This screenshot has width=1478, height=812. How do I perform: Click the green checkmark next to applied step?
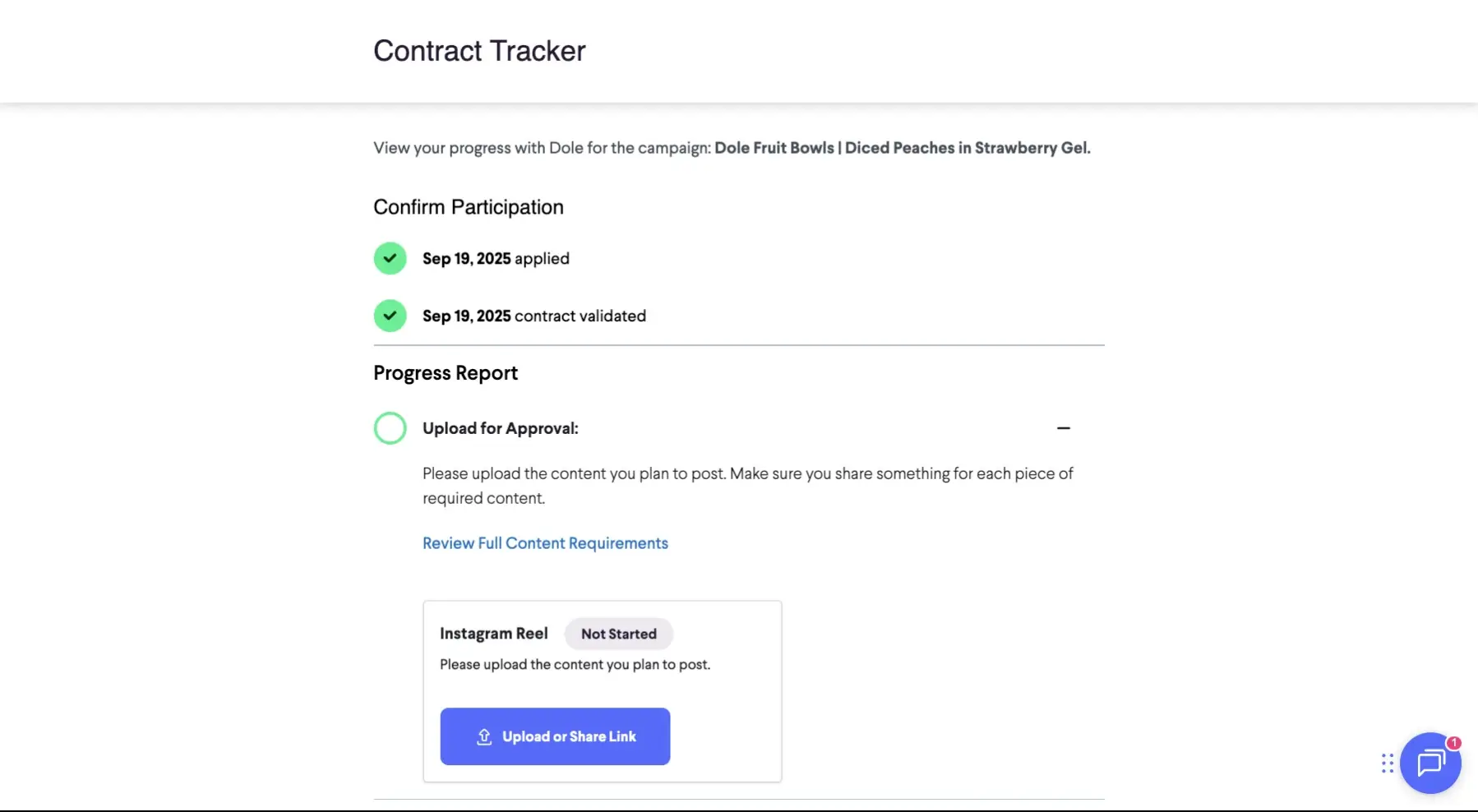pos(390,258)
